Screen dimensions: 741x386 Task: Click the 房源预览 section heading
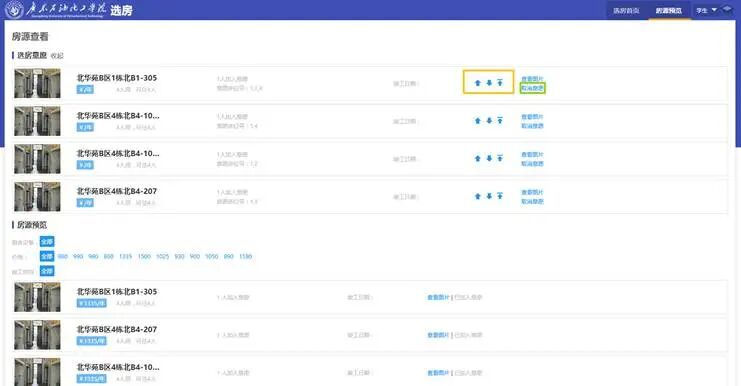coord(32,225)
